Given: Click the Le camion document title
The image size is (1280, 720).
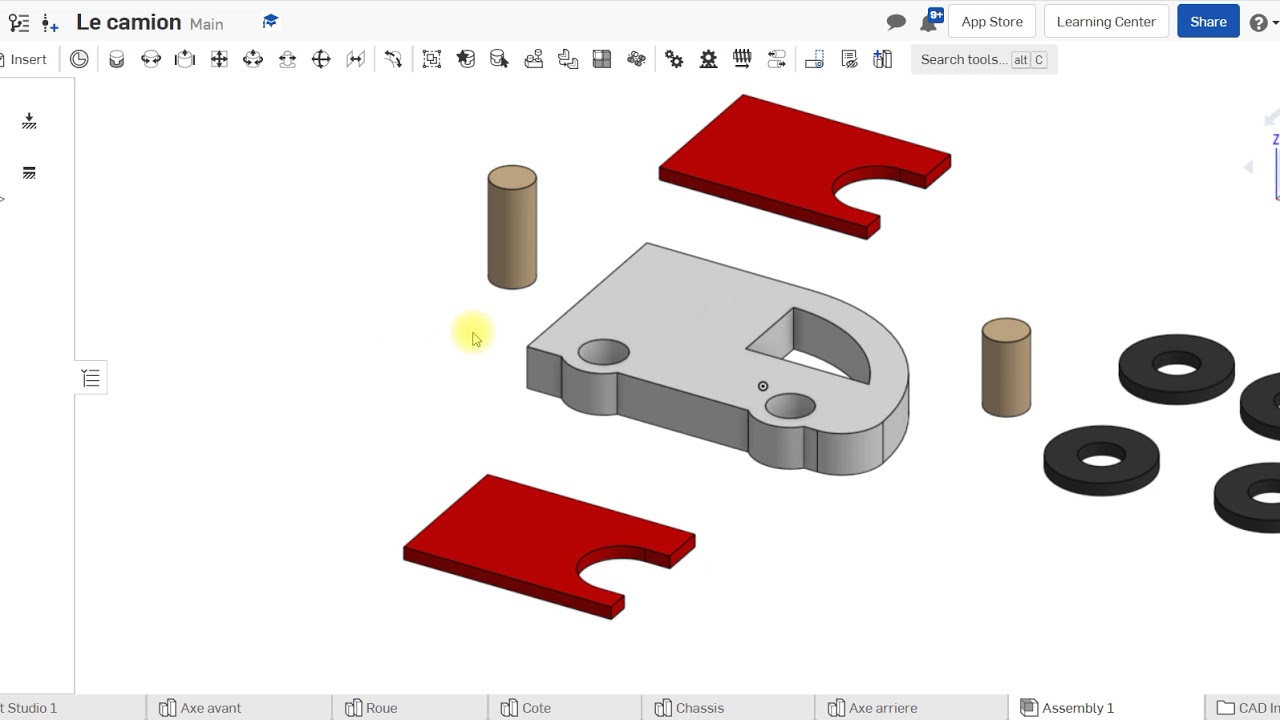Looking at the screenshot, I should [x=129, y=22].
